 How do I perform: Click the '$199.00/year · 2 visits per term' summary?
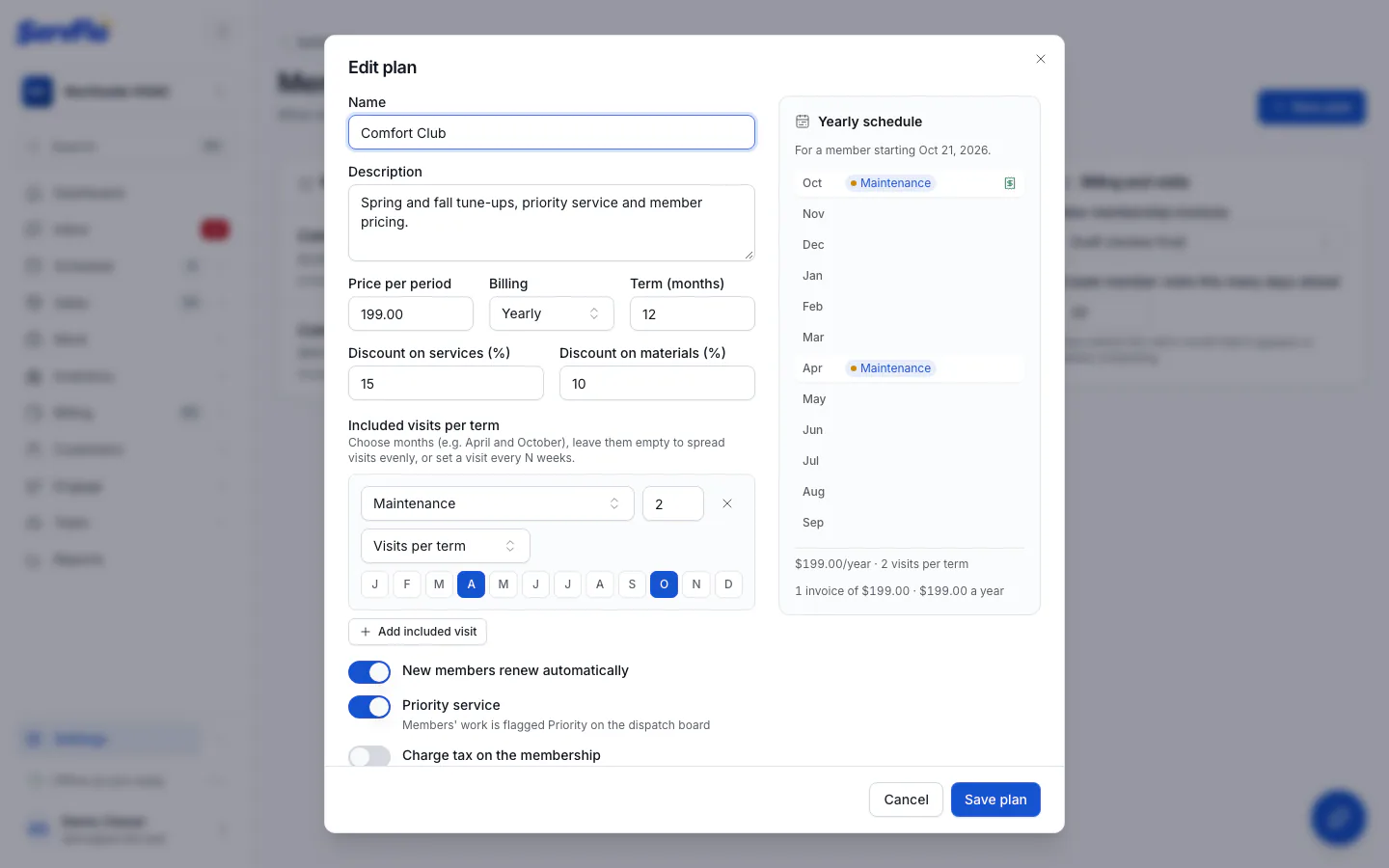(x=882, y=564)
